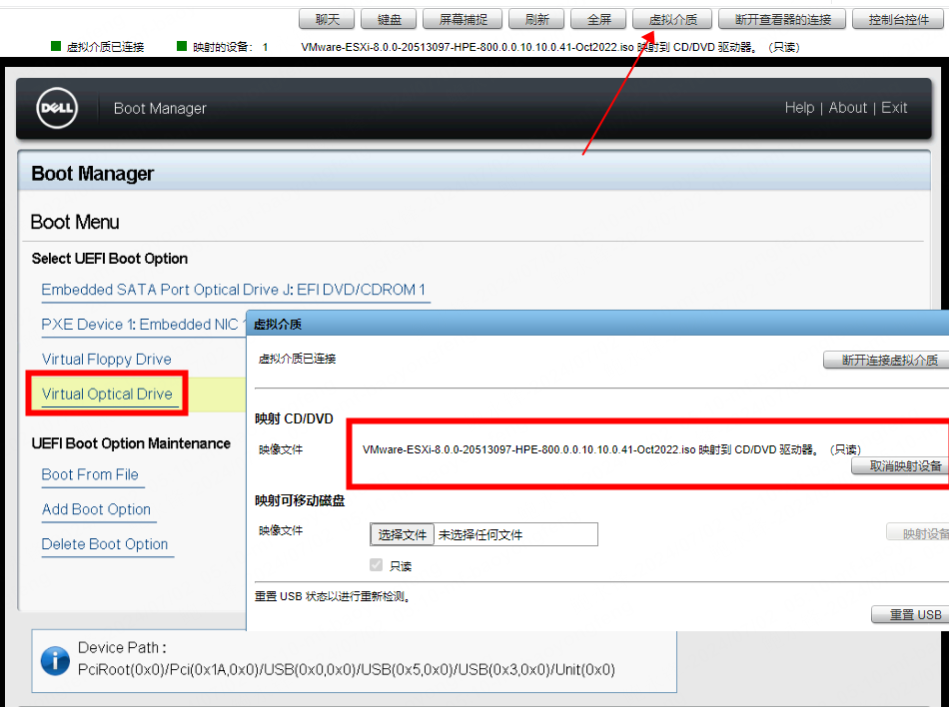Click the VMware-ESXi ISO status text in top bar
Image resolution: width=949 pixels, height=707 pixels.
pyautogui.click(x=550, y=47)
